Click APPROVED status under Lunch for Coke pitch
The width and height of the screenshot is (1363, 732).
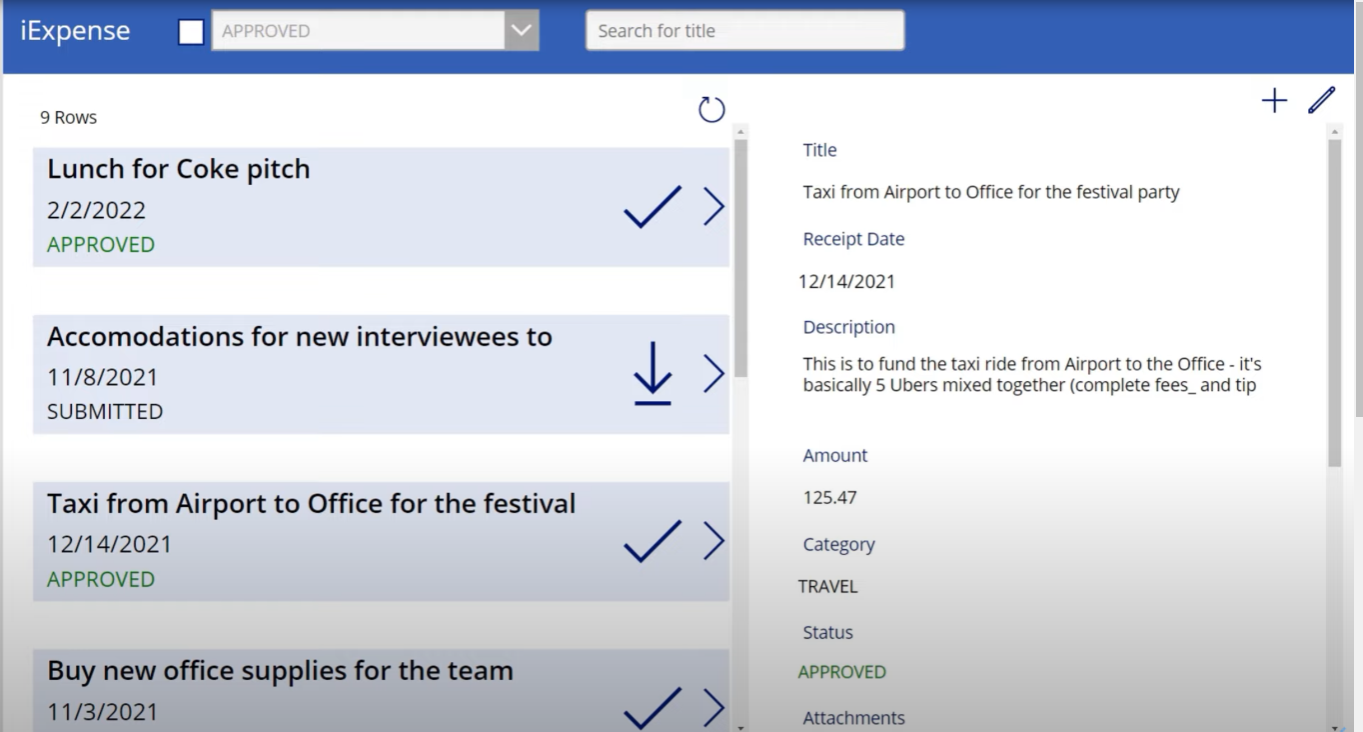coord(101,244)
